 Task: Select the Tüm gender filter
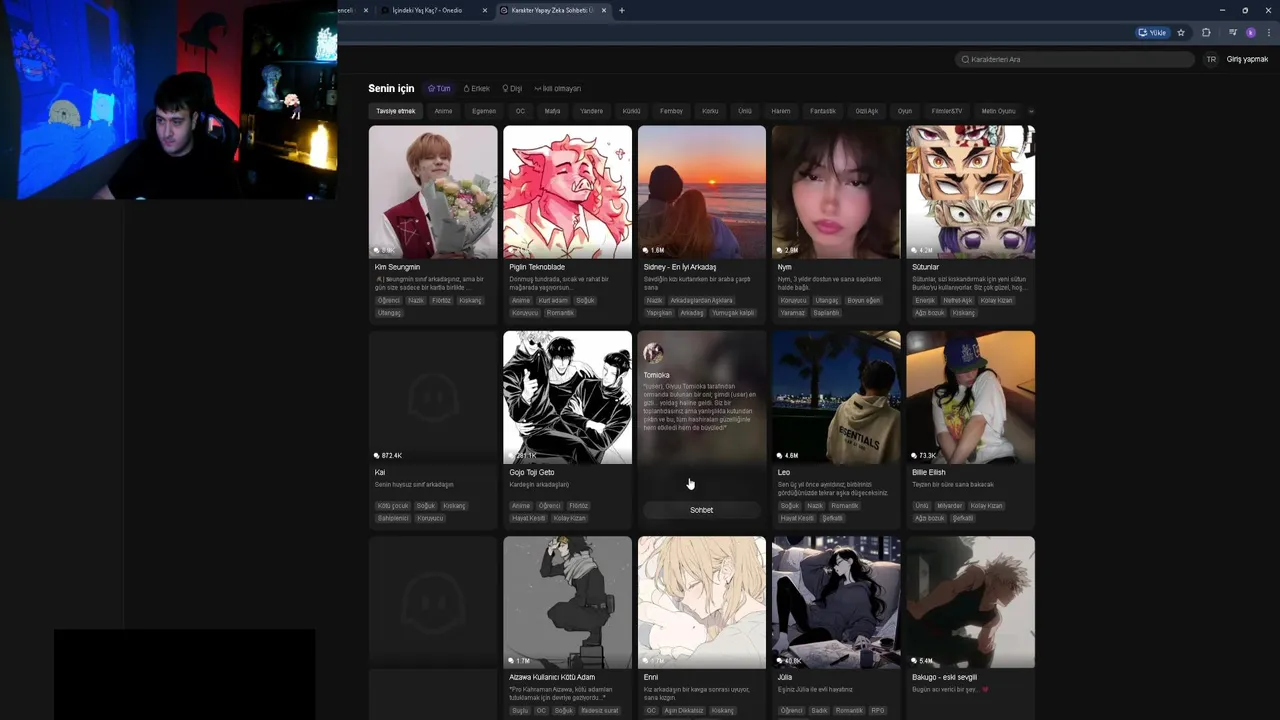[x=439, y=88]
